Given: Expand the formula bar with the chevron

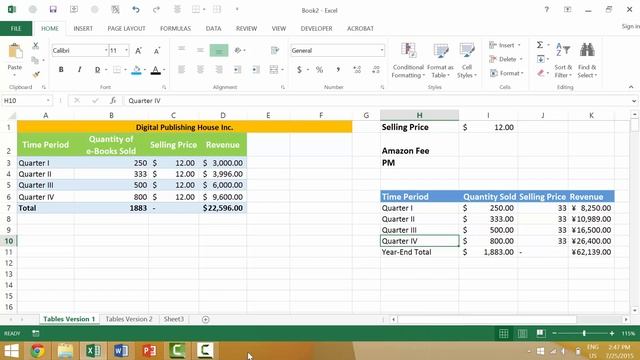Looking at the screenshot, I should point(633,101).
